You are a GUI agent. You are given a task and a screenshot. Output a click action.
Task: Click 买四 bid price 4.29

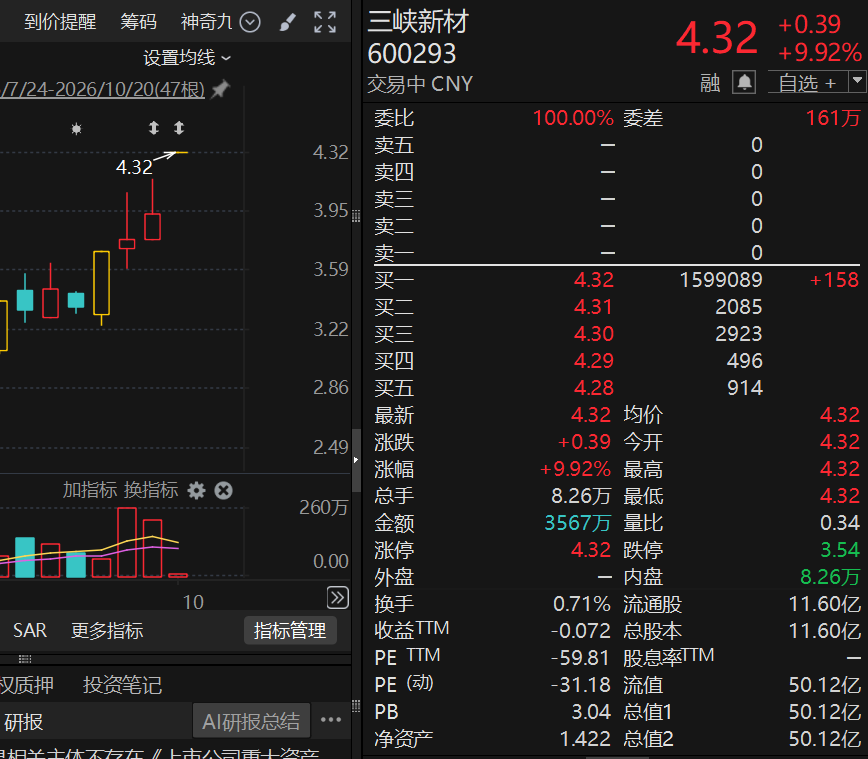[x=593, y=361]
